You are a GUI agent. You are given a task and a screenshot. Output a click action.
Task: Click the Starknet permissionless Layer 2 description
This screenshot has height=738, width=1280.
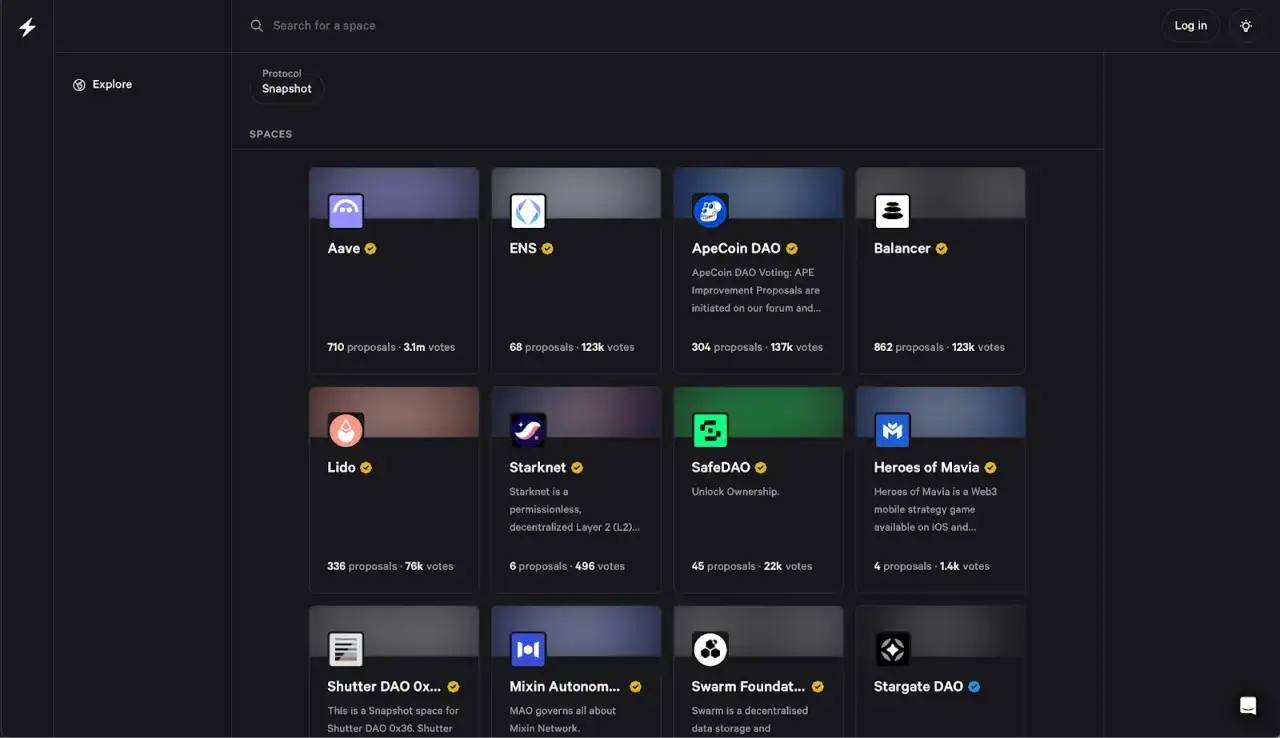[574, 510]
